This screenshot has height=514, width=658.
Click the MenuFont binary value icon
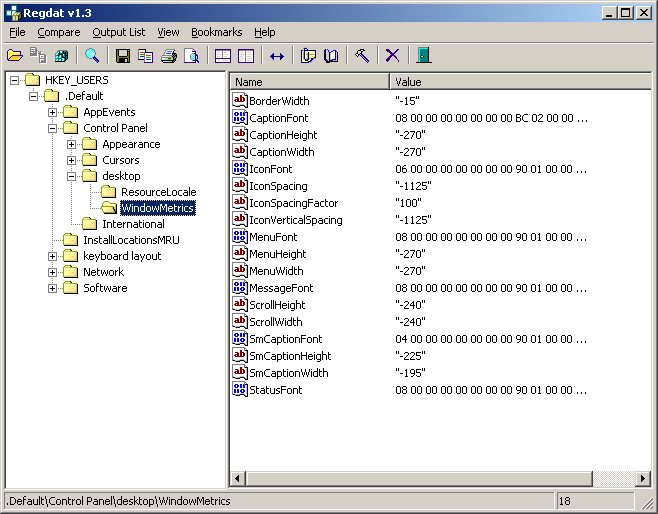tap(240, 237)
